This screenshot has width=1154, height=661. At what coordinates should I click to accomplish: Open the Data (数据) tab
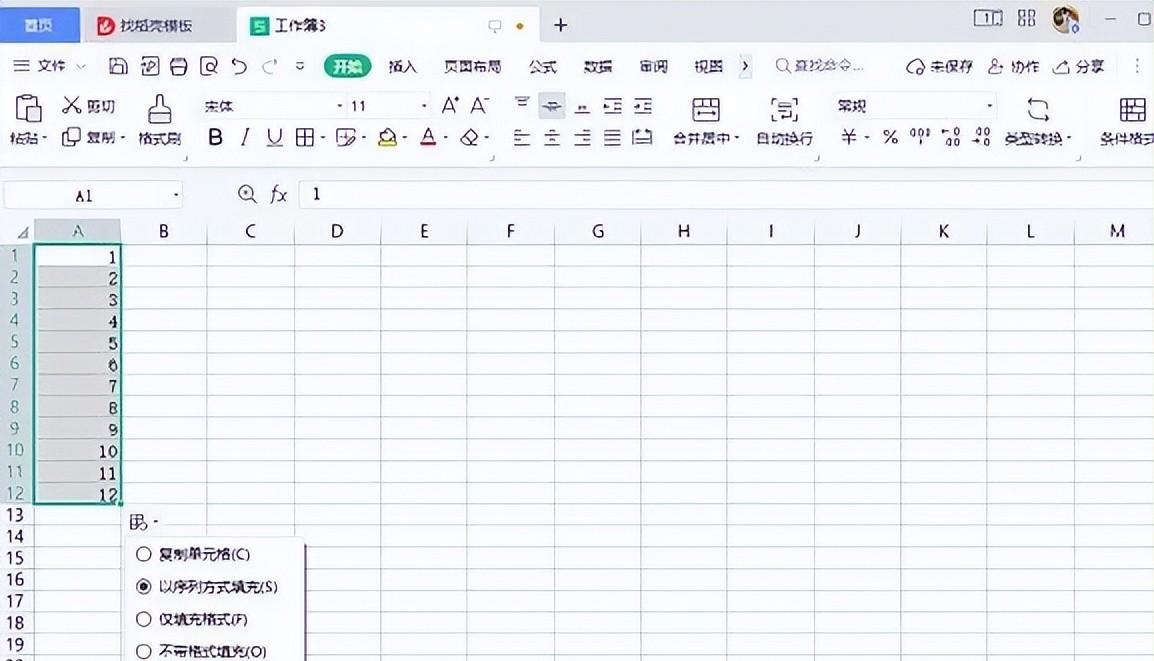[598, 66]
